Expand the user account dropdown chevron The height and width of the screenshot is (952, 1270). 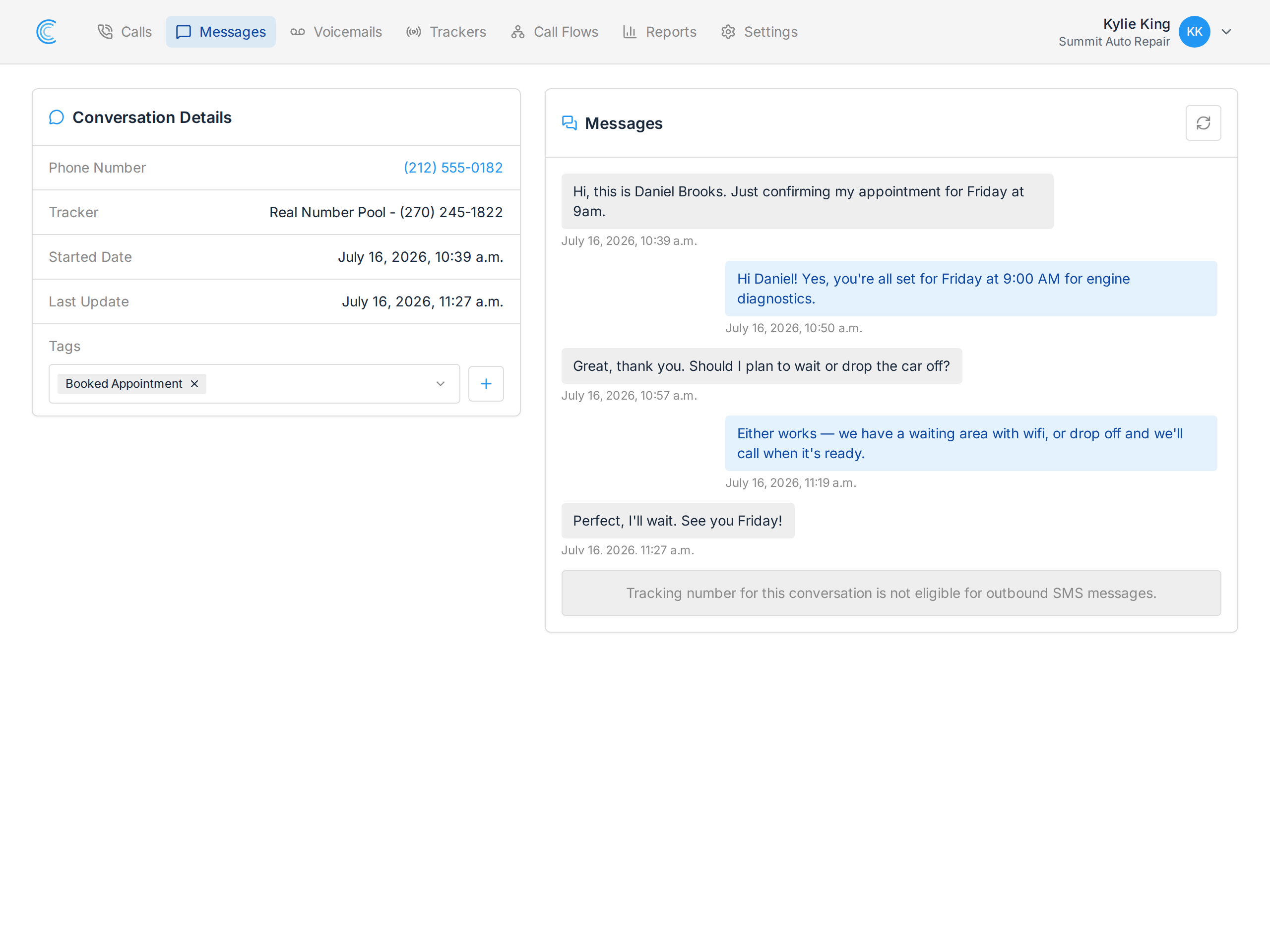(x=1226, y=32)
